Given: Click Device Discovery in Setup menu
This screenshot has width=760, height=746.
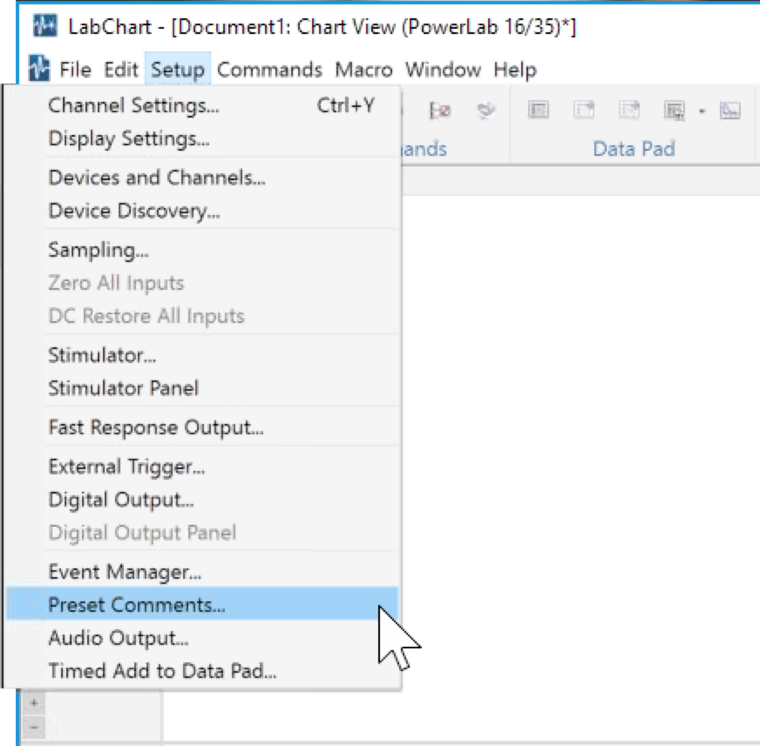Looking at the screenshot, I should (134, 211).
